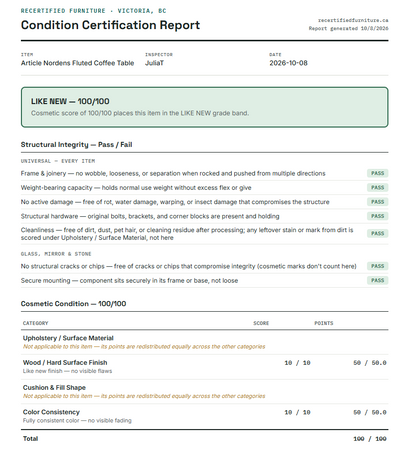Click 'UNIVERSAL – EVERY ITEM' section label
416x451 pixels.
tap(58, 161)
